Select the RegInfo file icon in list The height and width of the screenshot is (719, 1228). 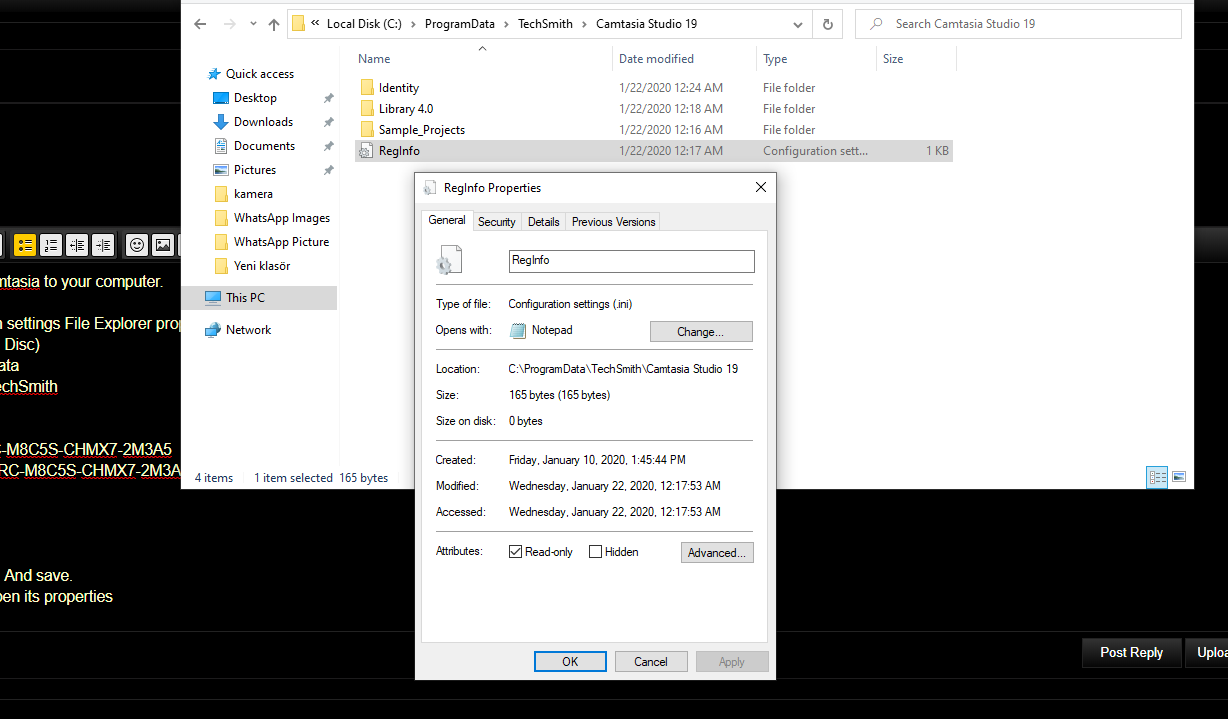coord(367,151)
